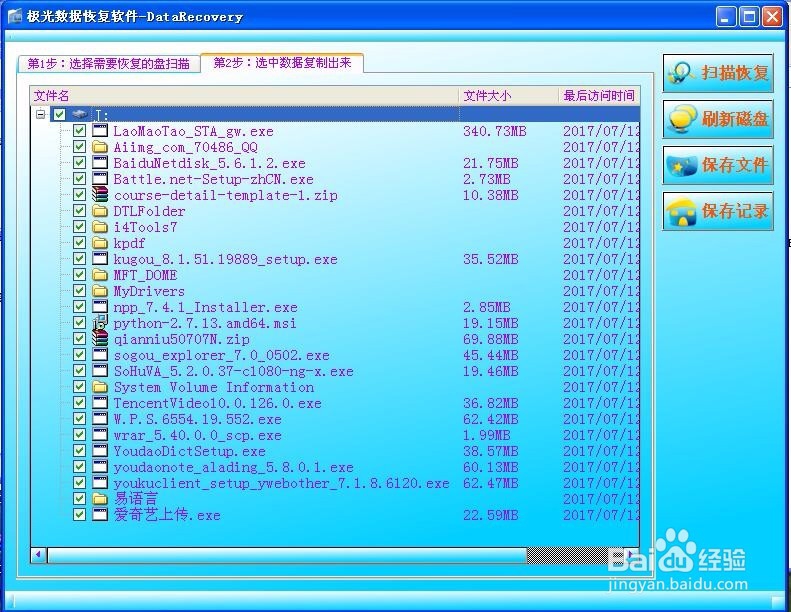Select the youdaonote_alading_5.8.0.1.exe row
This screenshot has width=791, height=612.
pos(335,467)
